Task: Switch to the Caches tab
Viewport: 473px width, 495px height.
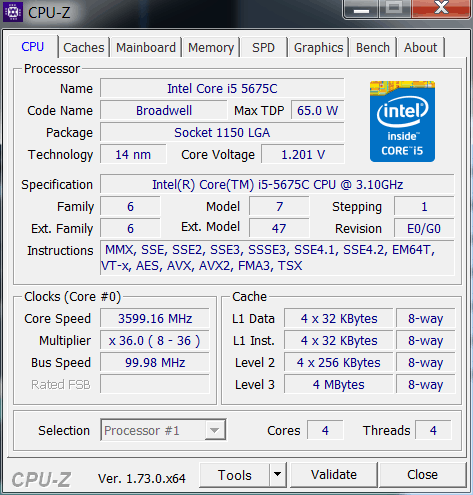Action: 84,47
